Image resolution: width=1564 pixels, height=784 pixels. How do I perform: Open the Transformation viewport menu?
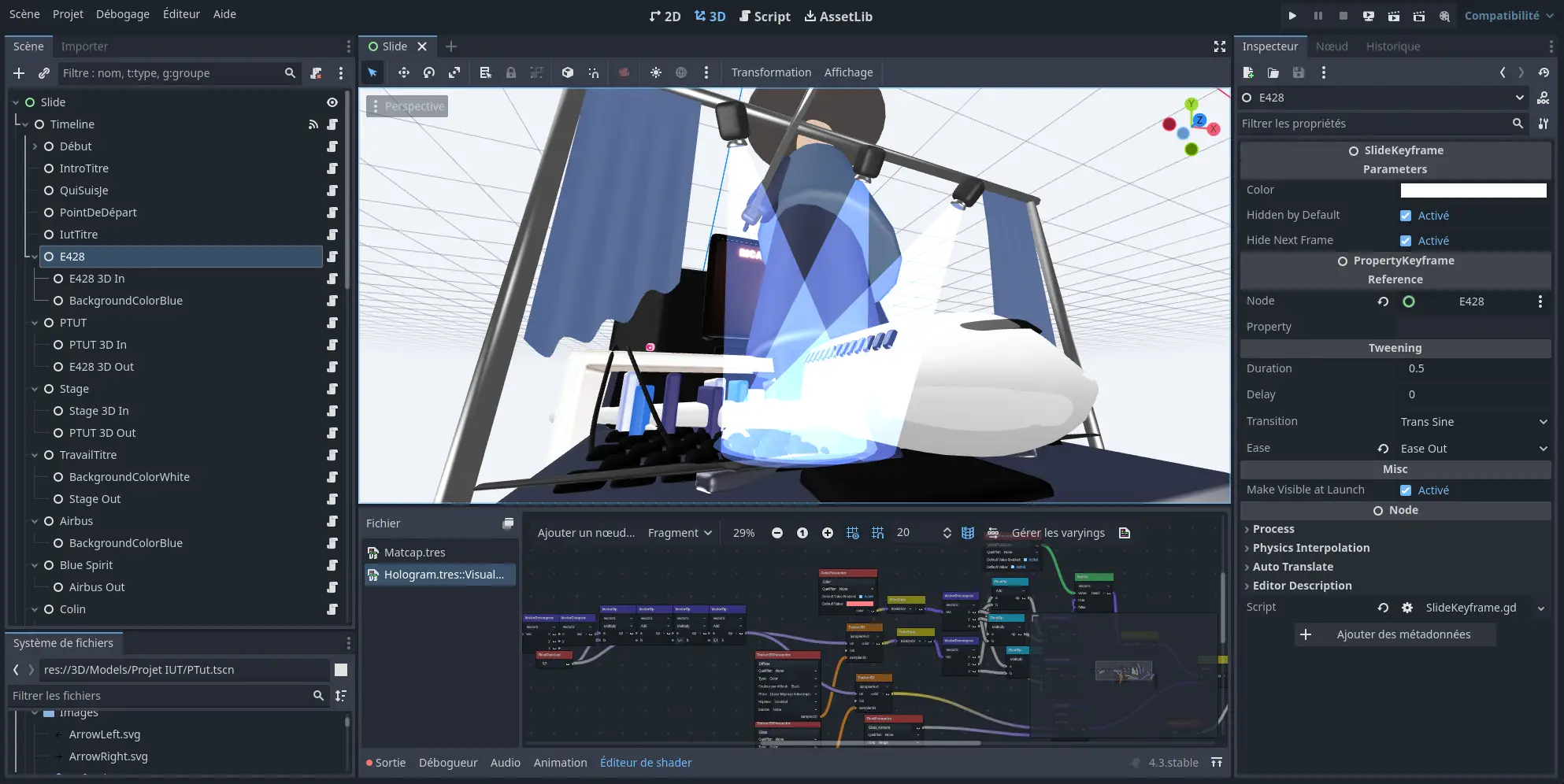click(x=771, y=72)
